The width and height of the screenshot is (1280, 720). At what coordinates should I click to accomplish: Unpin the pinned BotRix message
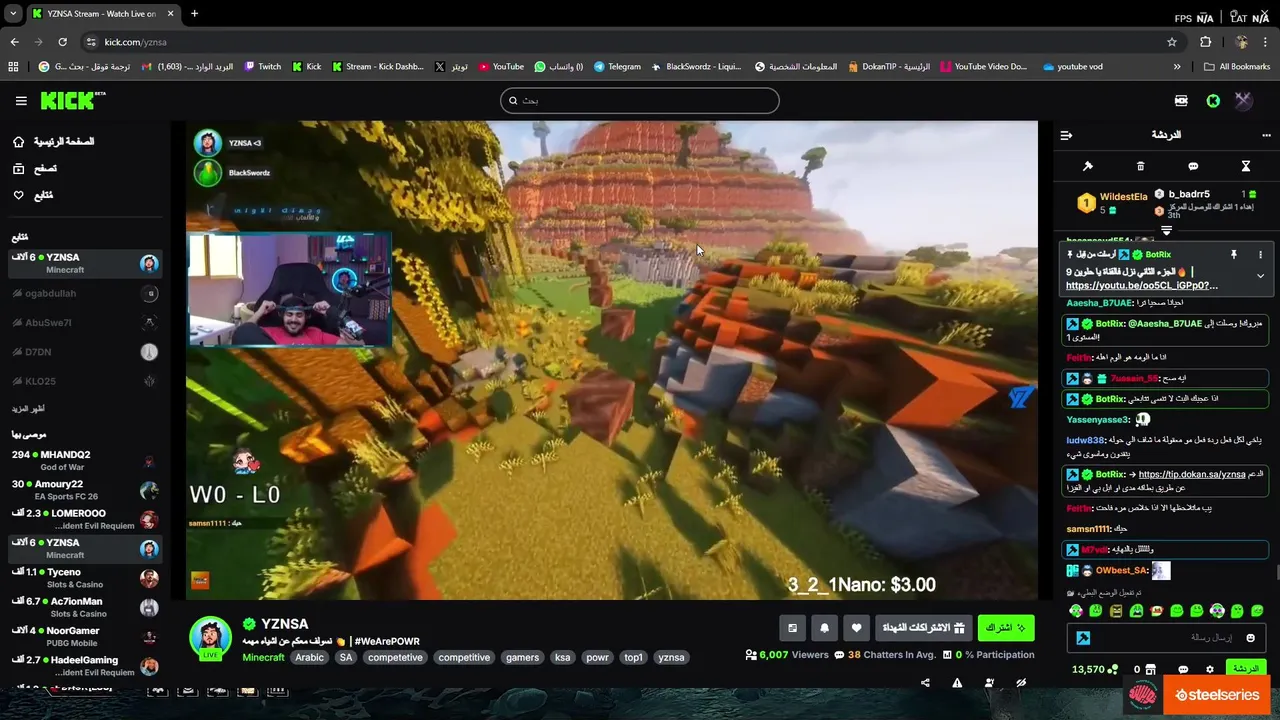(1233, 255)
